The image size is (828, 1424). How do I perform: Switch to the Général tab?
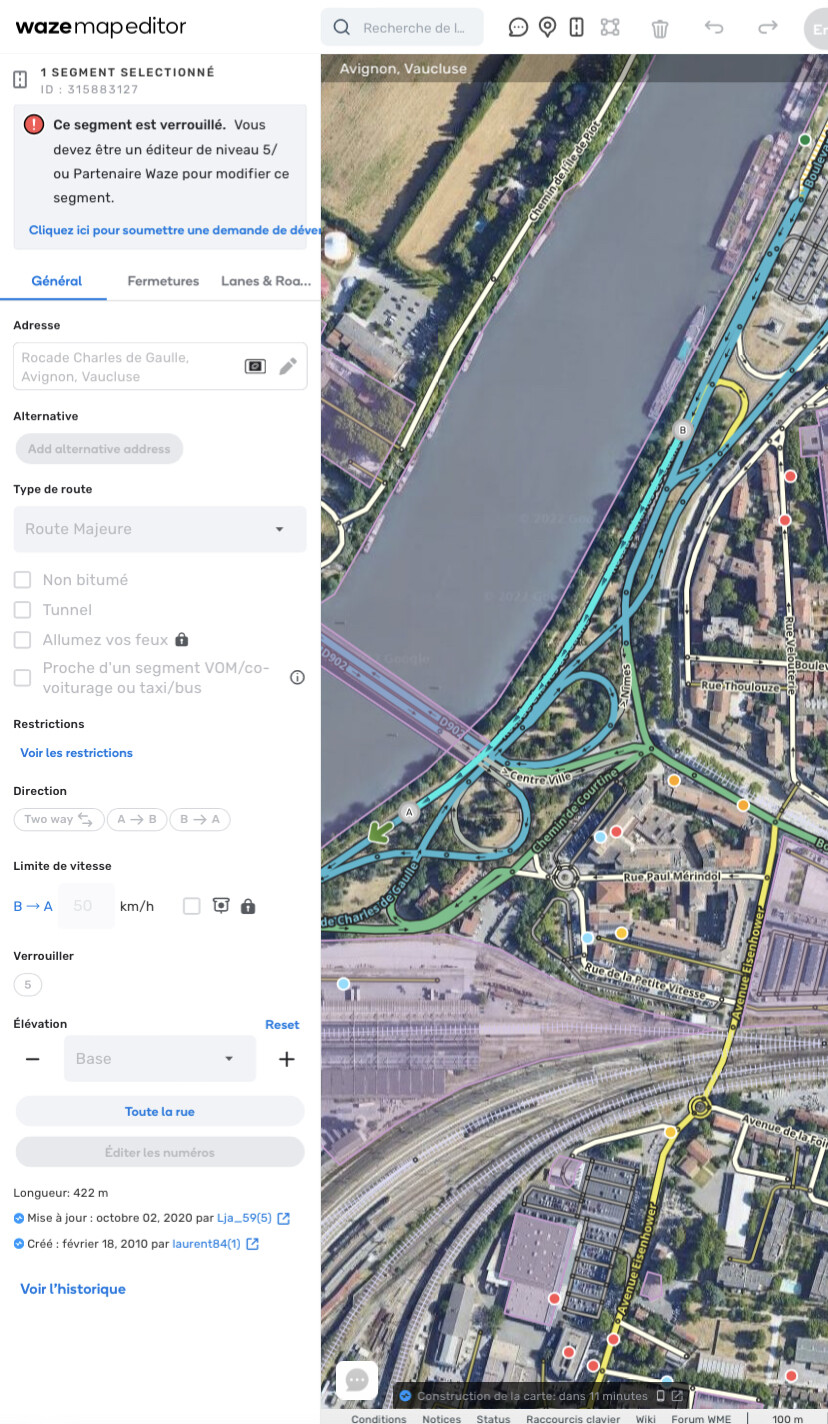pos(56,281)
